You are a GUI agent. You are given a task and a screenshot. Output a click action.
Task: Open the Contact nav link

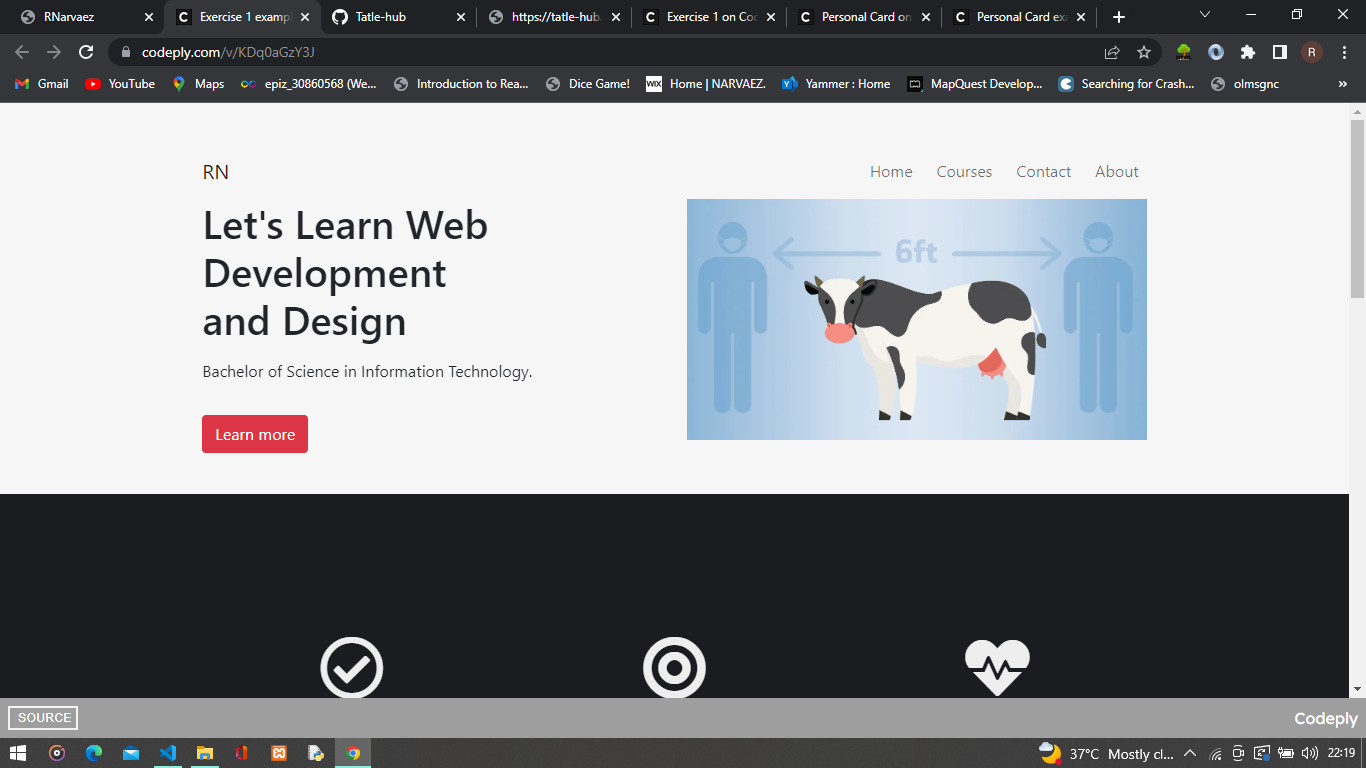click(x=1043, y=172)
